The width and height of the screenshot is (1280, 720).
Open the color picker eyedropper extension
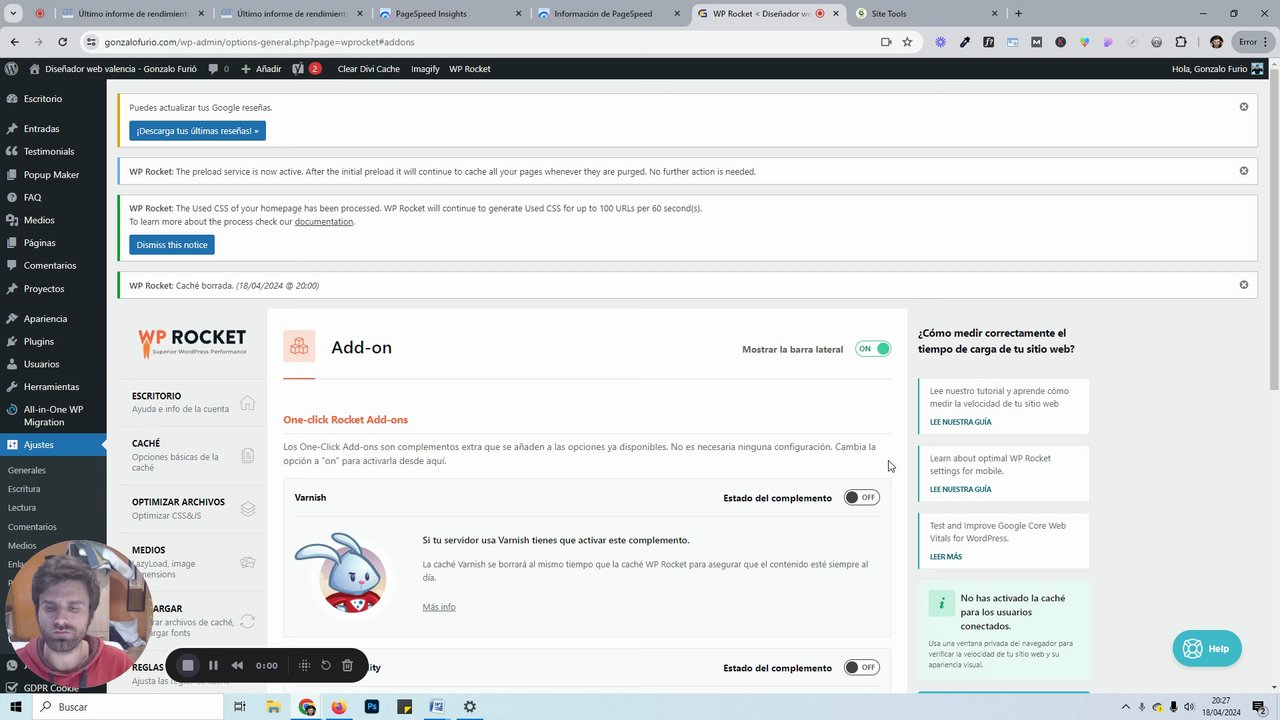coord(964,42)
